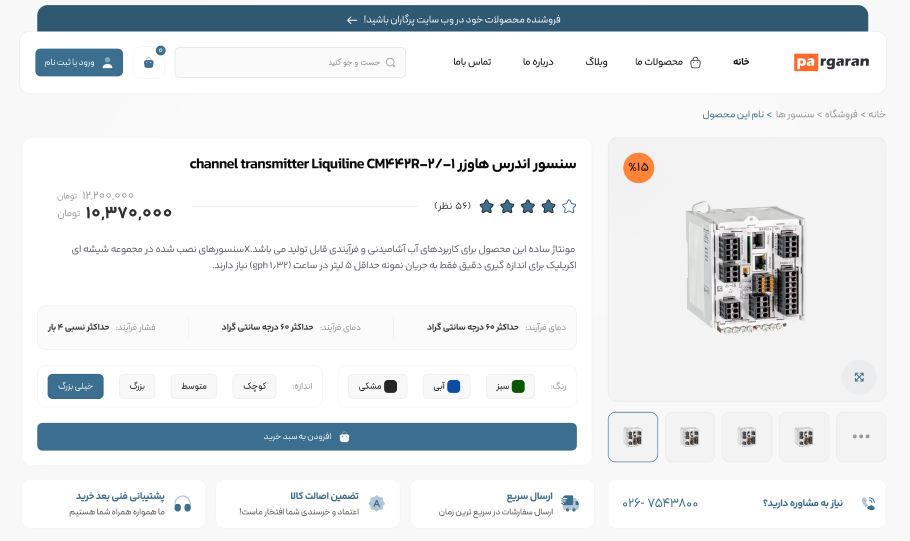
Task: Click the first filled rating star
Action: (487, 207)
